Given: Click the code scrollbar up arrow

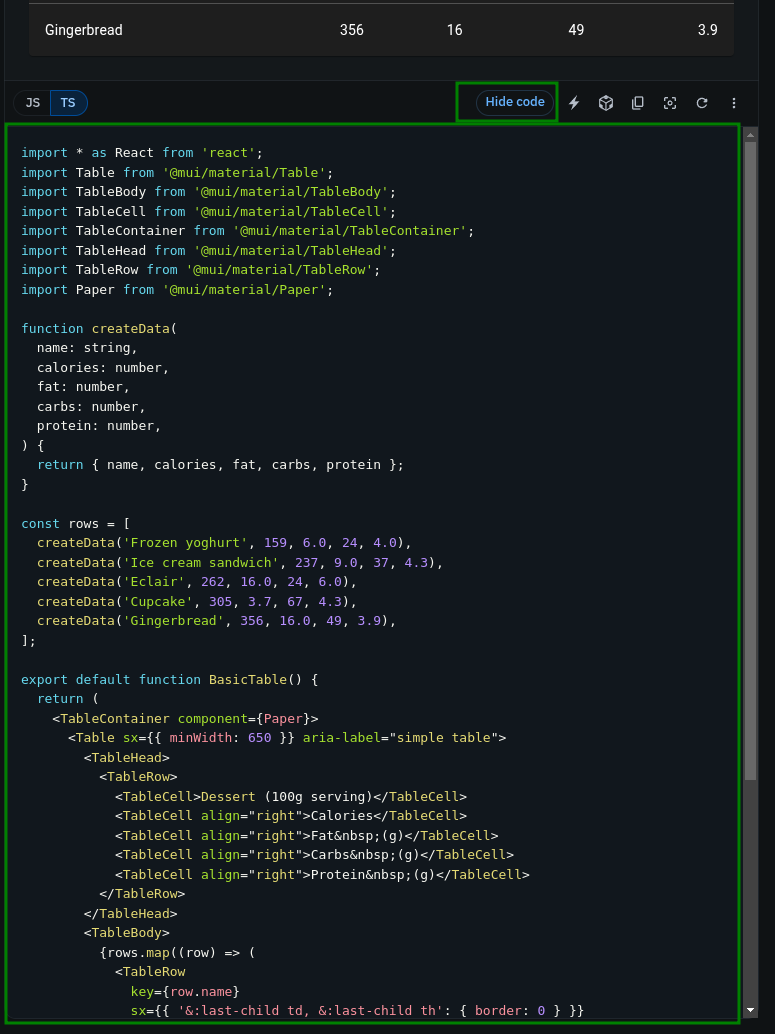Looking at the screenshot, I should click(751, 133).
